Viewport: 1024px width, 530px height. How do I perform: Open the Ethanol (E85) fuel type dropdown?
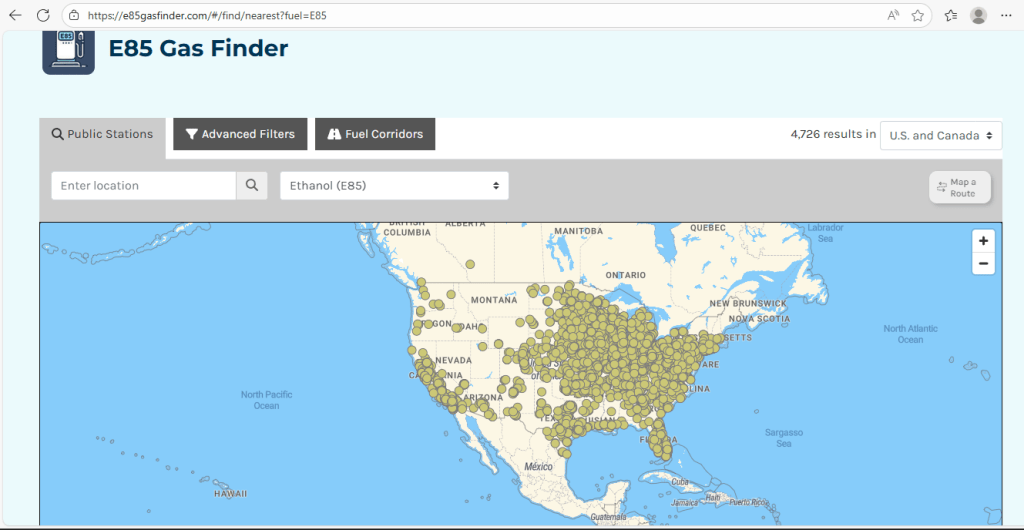[394, 185]
